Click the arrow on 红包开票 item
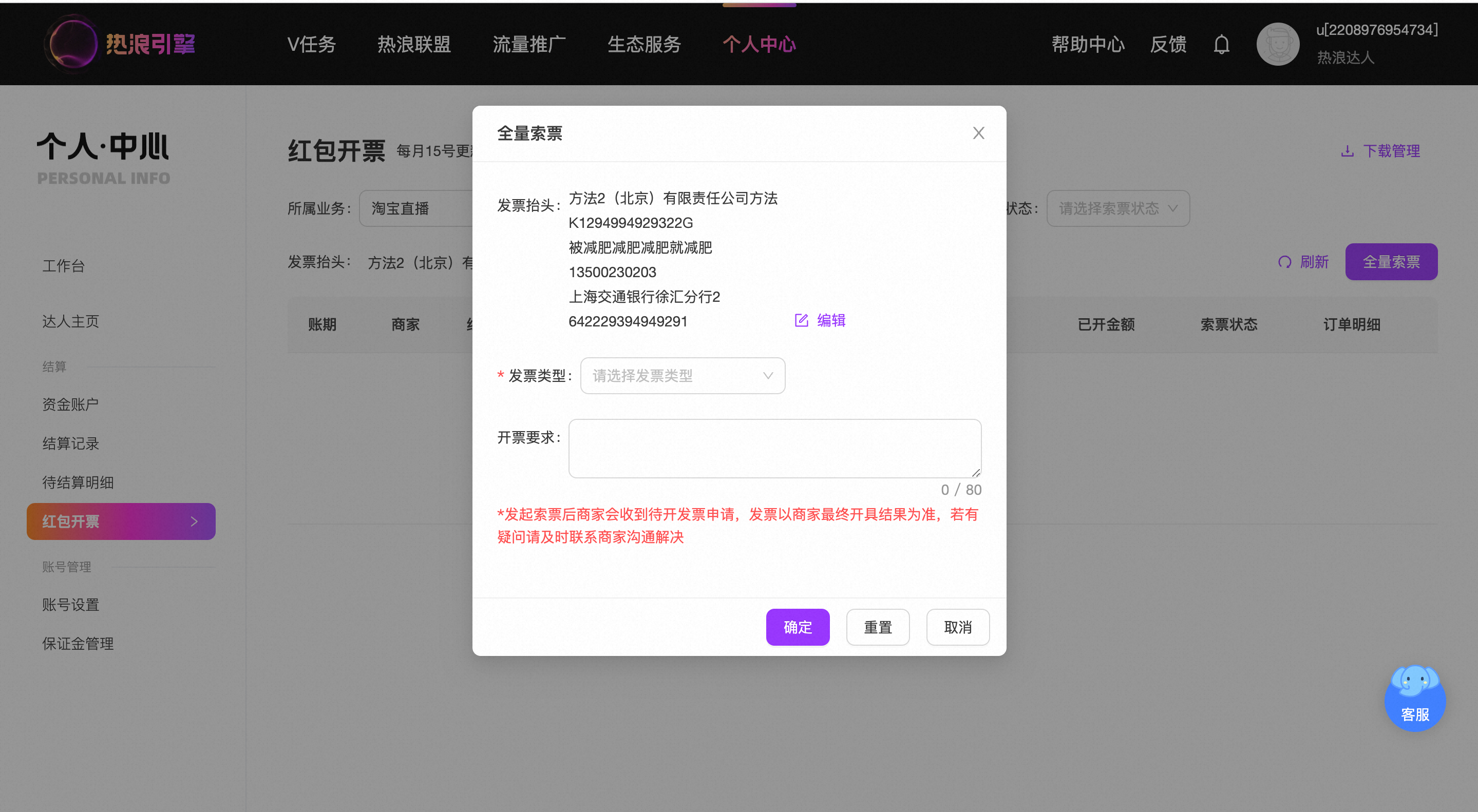The width and height of the screenshot is (1478, 812). tap(194, 521)
